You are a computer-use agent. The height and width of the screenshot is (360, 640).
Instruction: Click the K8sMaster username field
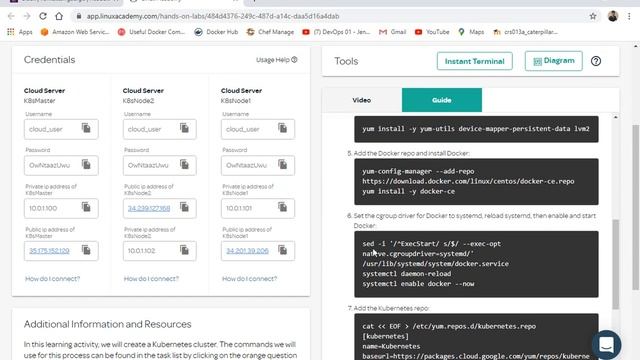(x=61, y=129)
